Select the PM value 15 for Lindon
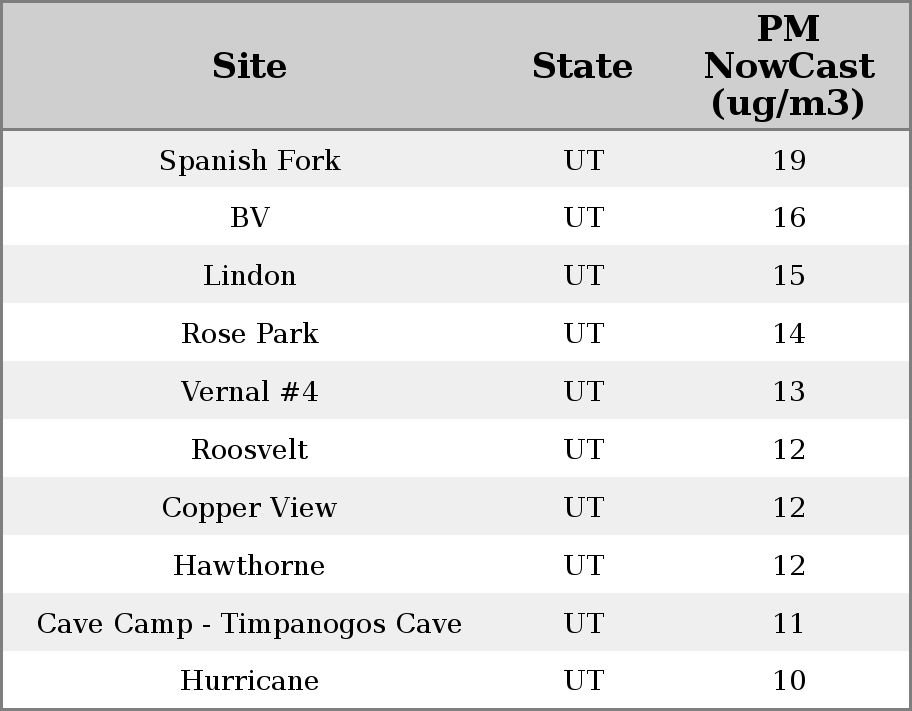The width and height of the screenshot is (912, 711). (789, 276)
